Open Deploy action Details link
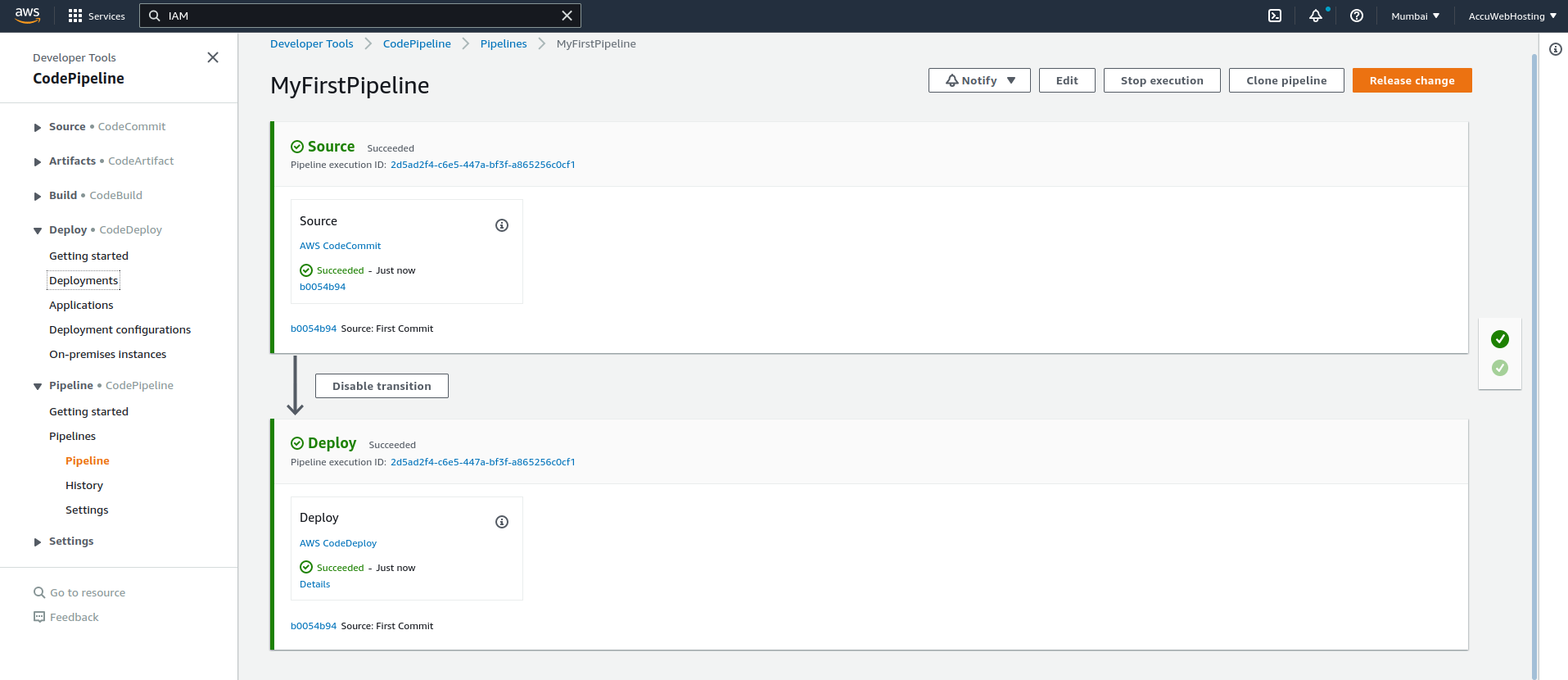This screenshot has height=680, width=1568. pos(314,584)
